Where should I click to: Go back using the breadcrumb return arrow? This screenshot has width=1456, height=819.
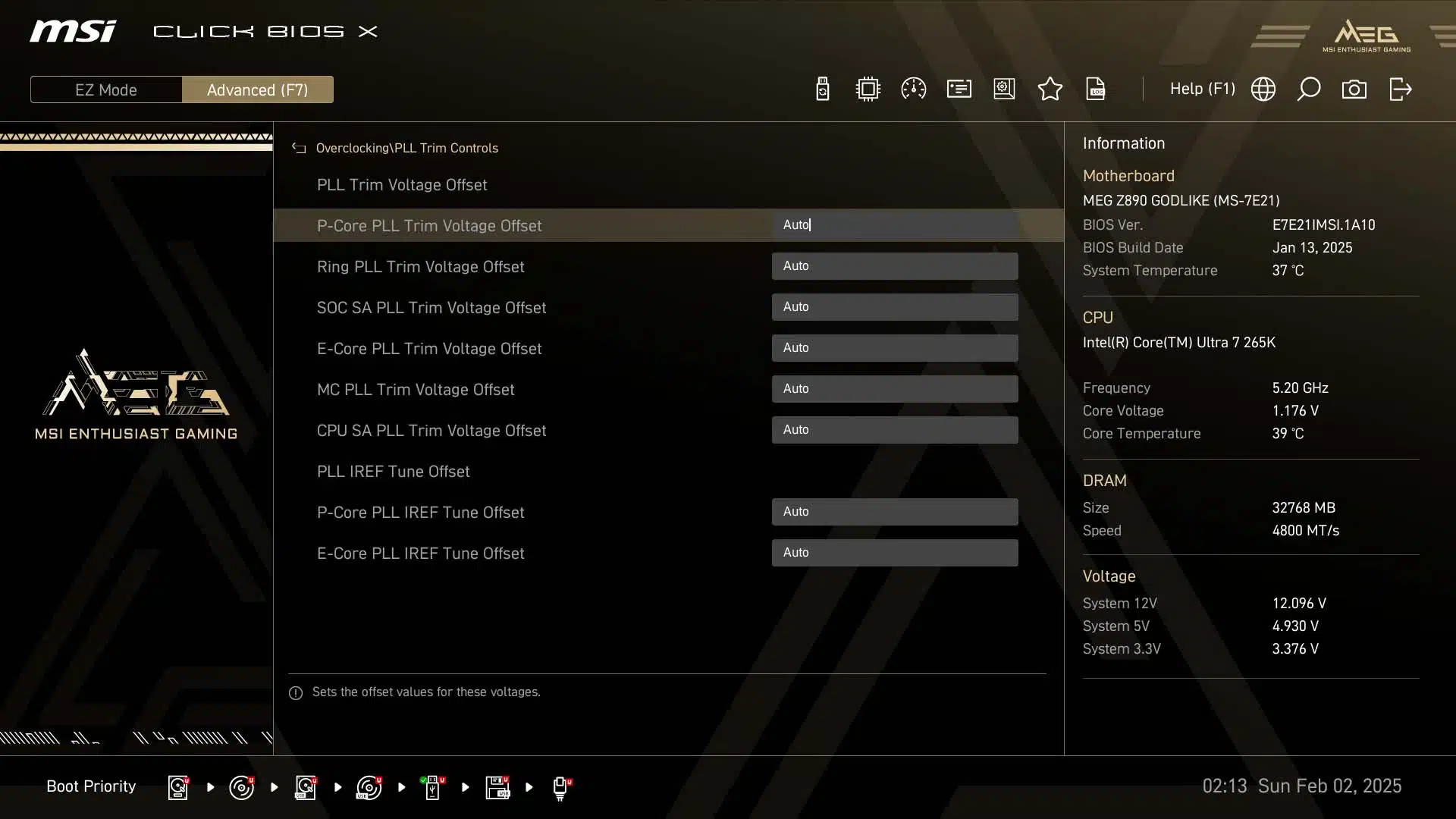(x=299, y=148)
